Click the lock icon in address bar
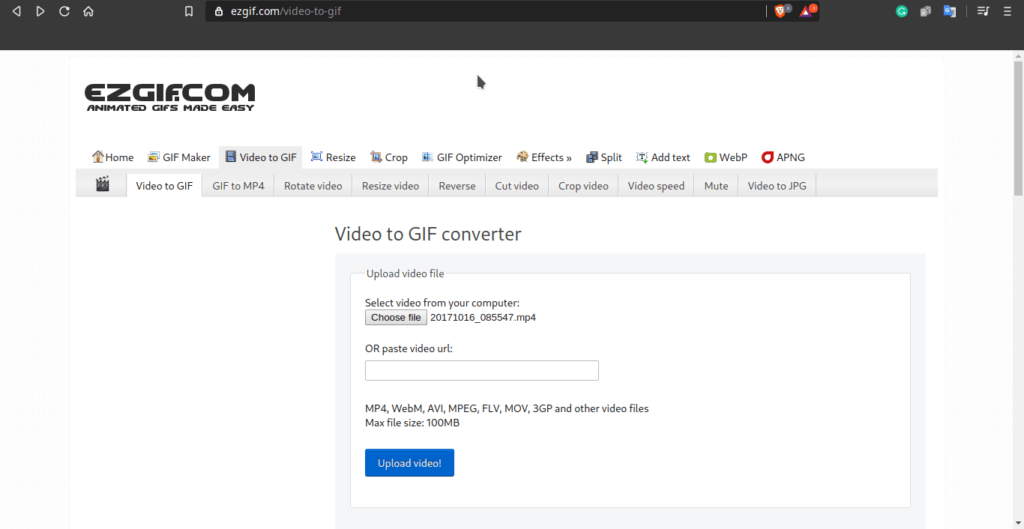 click(219, 11)
